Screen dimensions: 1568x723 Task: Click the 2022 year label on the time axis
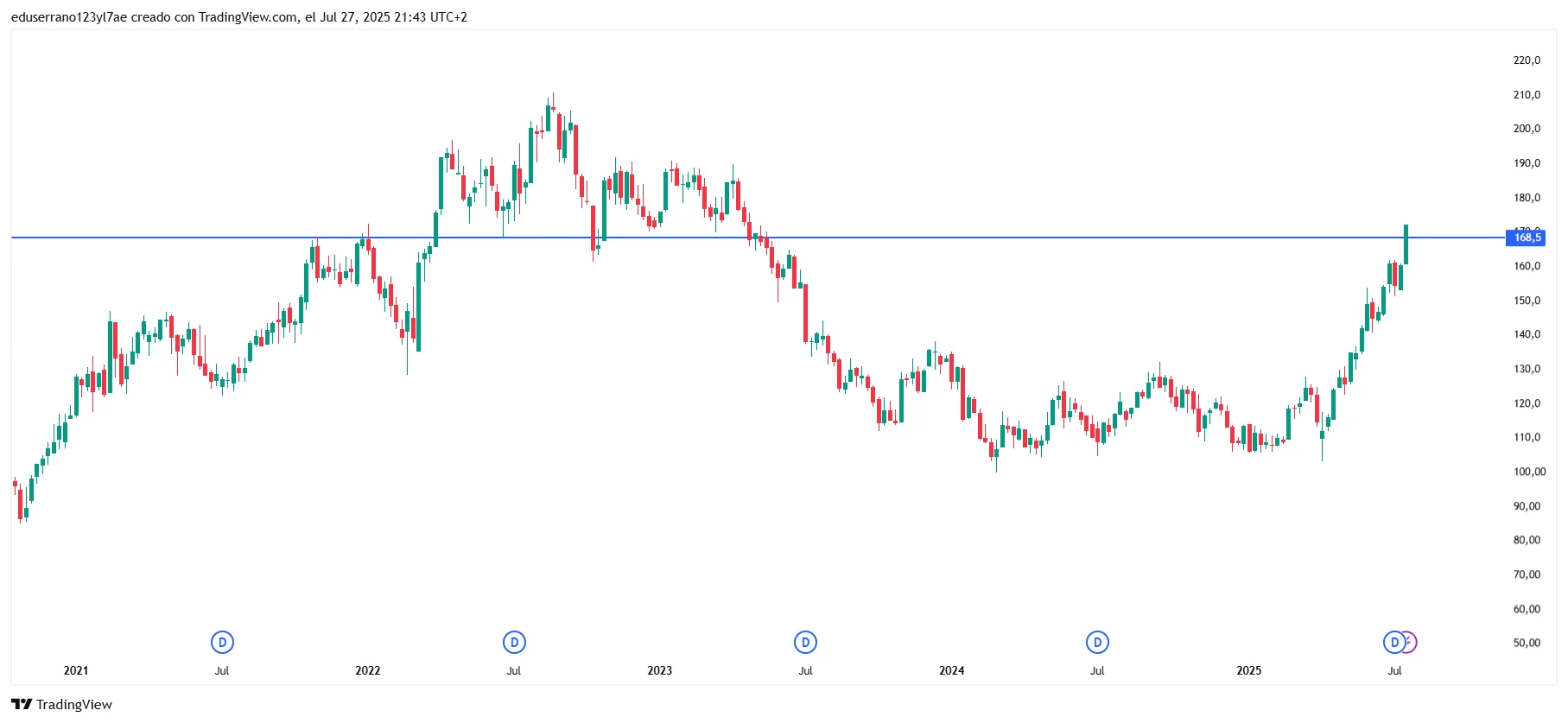point(368,671)
